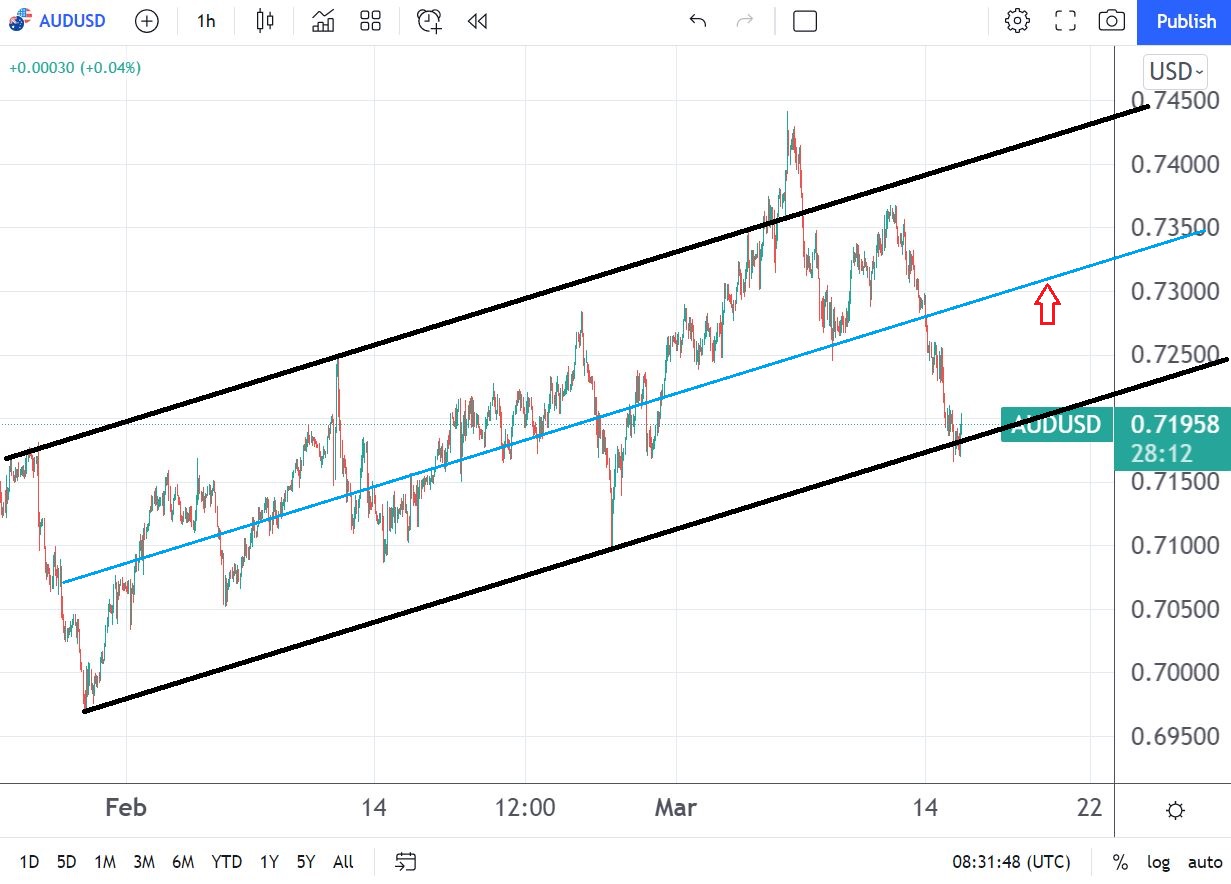Select the 6M date range

(183, 862)
